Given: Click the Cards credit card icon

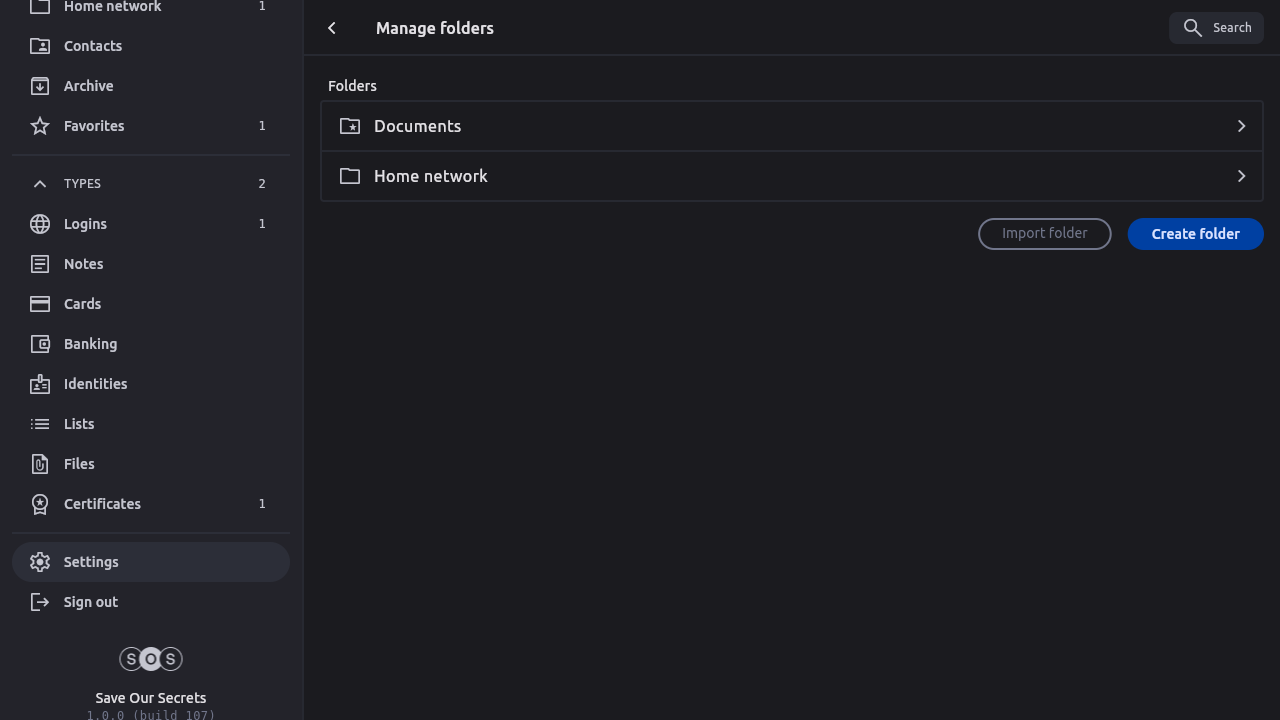Looking at the screenshot, I should (40, 304).
